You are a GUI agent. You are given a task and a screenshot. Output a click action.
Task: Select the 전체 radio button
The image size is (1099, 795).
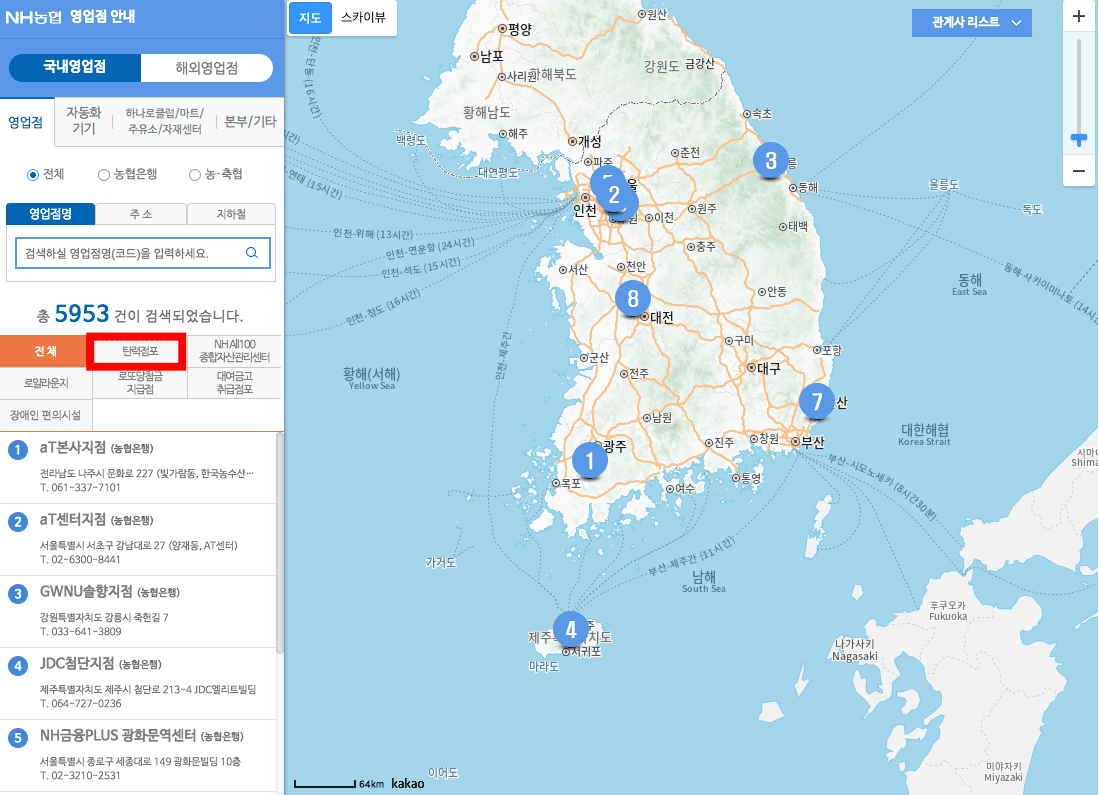[x=32, y=175]
